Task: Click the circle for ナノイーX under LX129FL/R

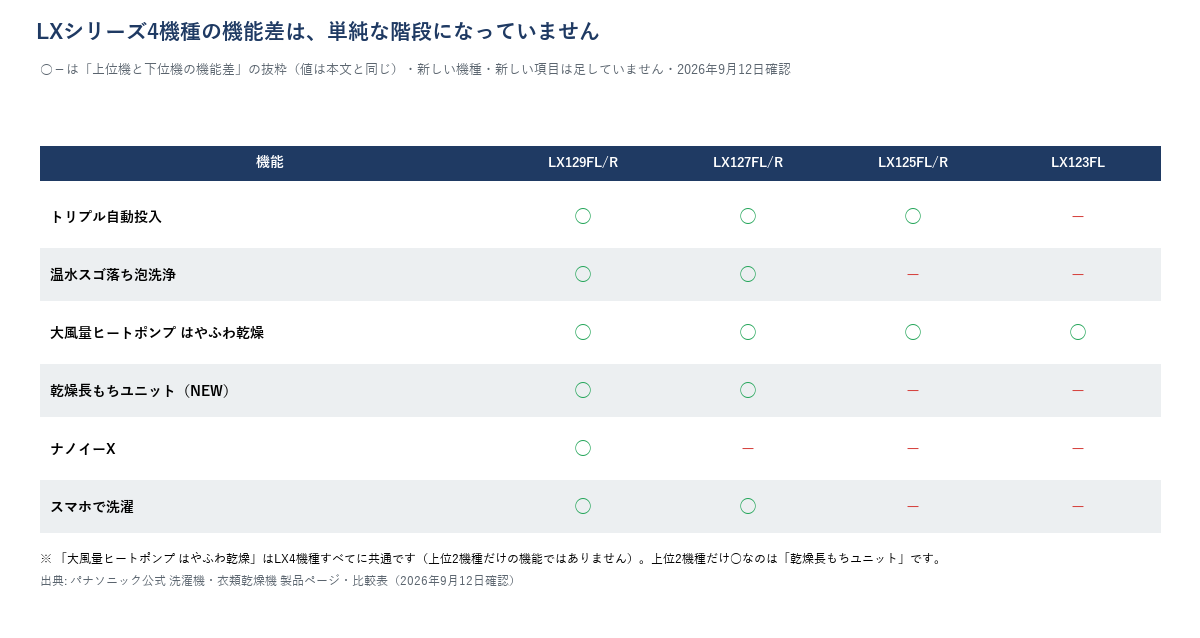Action: 583,448
